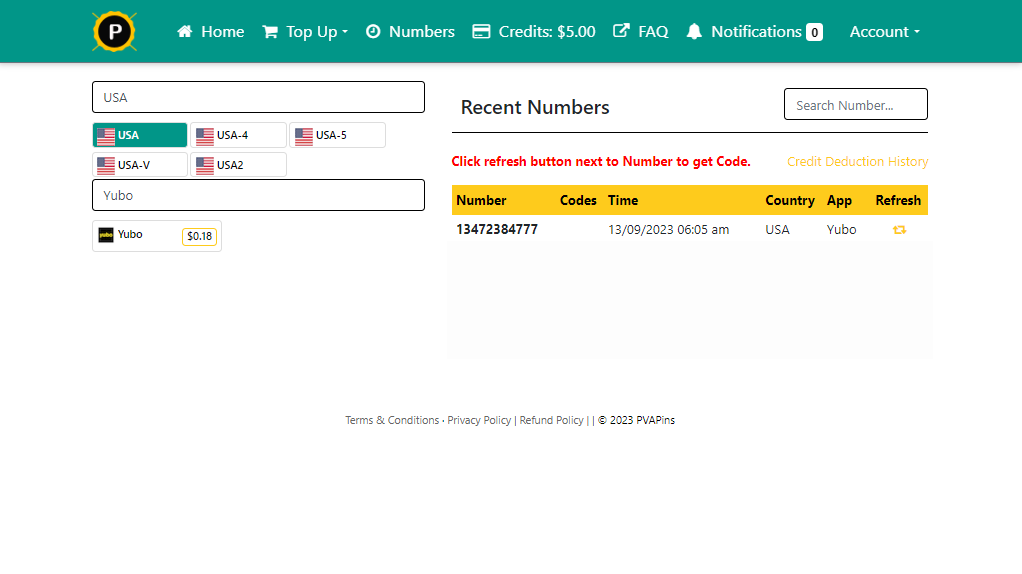1022x574 pixels.
Task: Open Privacy Policy link
Action: (x=479, y=420)
